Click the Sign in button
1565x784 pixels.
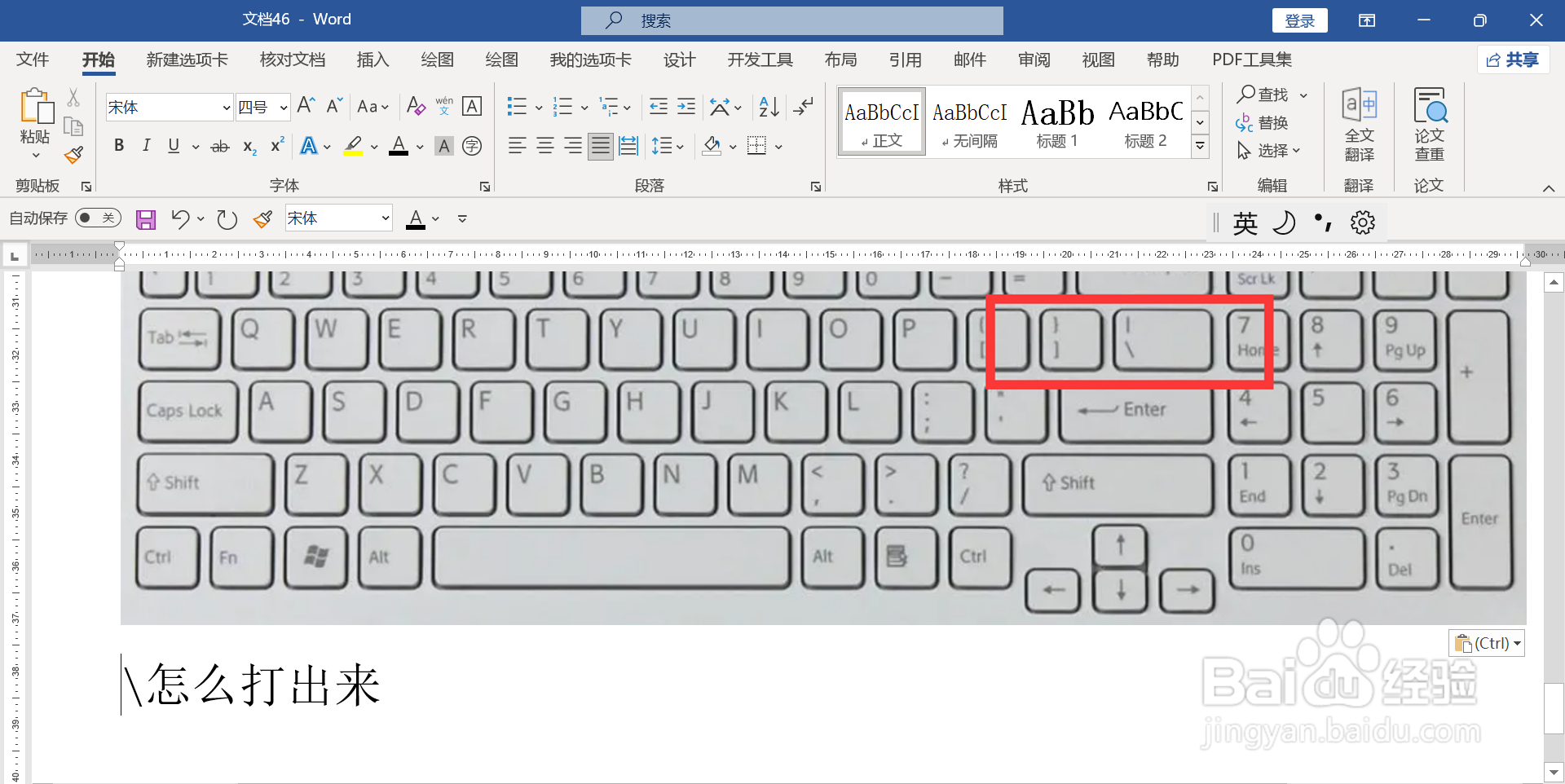click(1300, 20)
